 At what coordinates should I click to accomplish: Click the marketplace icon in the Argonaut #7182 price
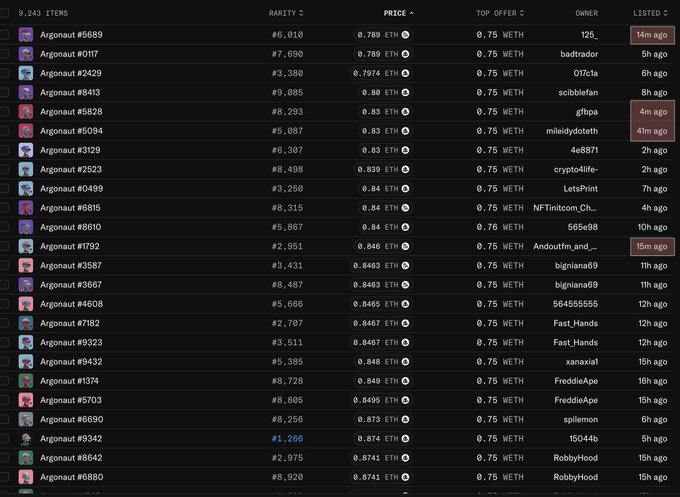[x=405, y=323]
